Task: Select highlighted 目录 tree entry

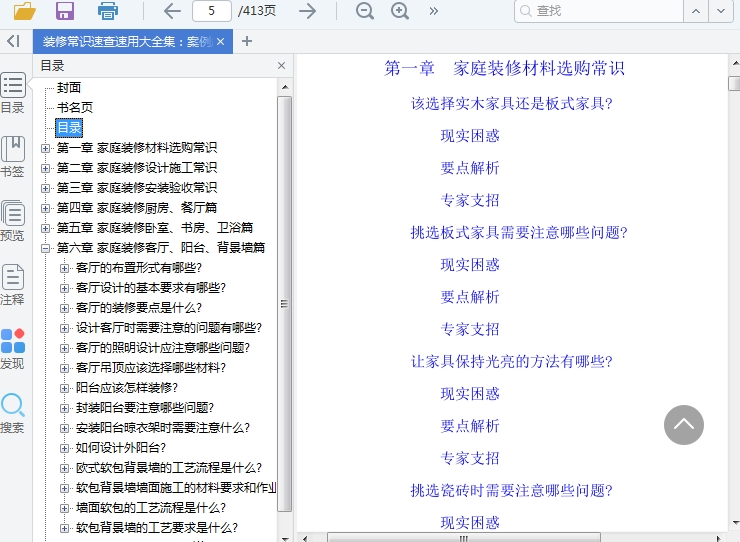Action: click(x=69, y=128)
